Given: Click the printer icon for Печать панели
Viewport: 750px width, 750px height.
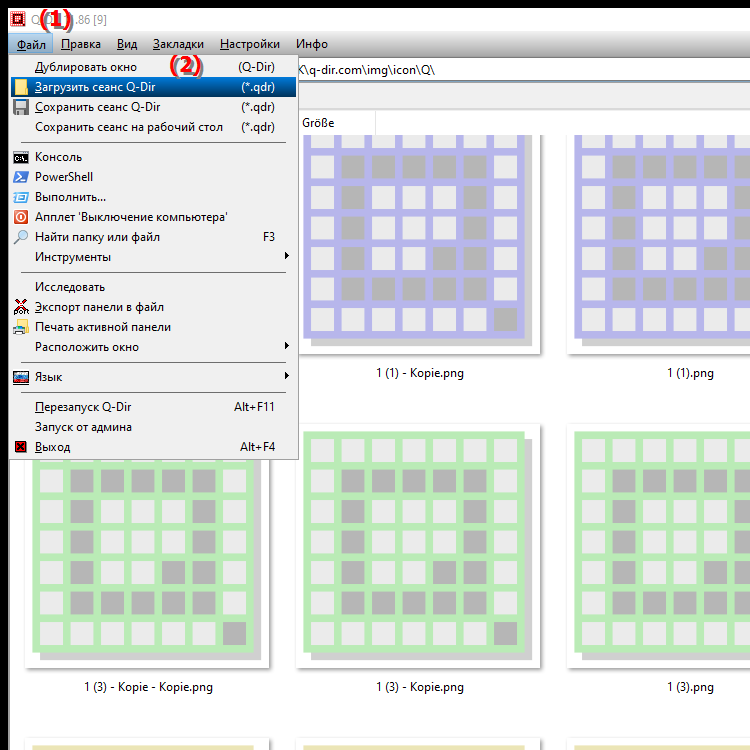Looking at the screenshot, I should point(21,327).
